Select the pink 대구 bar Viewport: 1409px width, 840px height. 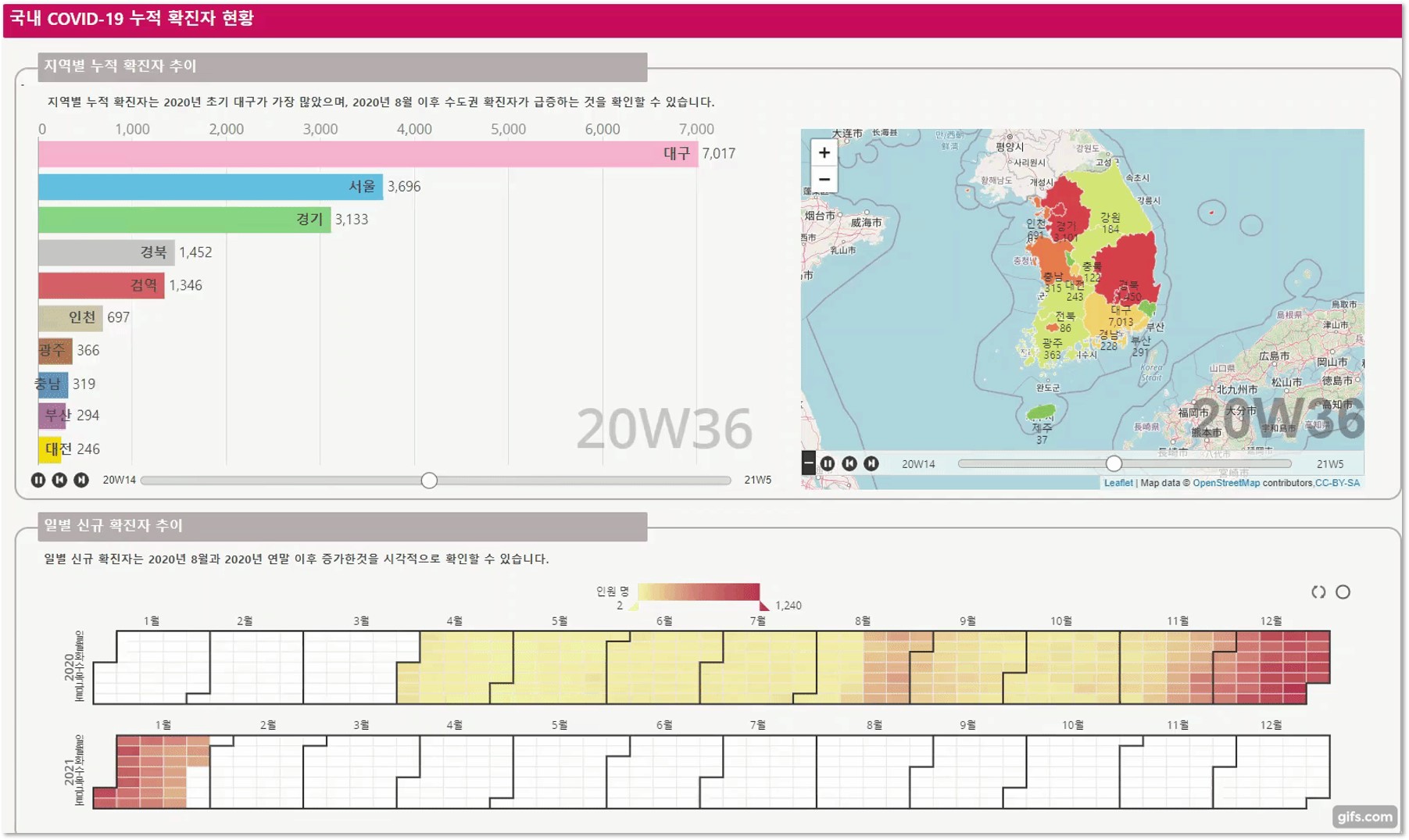pos(352,154)
